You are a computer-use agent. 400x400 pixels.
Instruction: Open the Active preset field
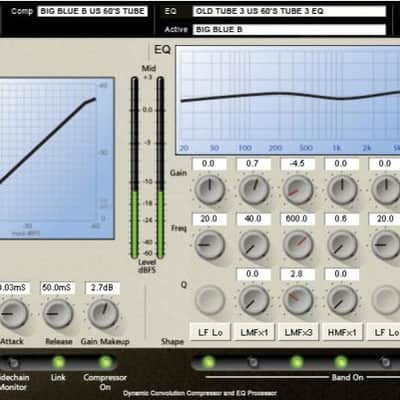(289, 29)
